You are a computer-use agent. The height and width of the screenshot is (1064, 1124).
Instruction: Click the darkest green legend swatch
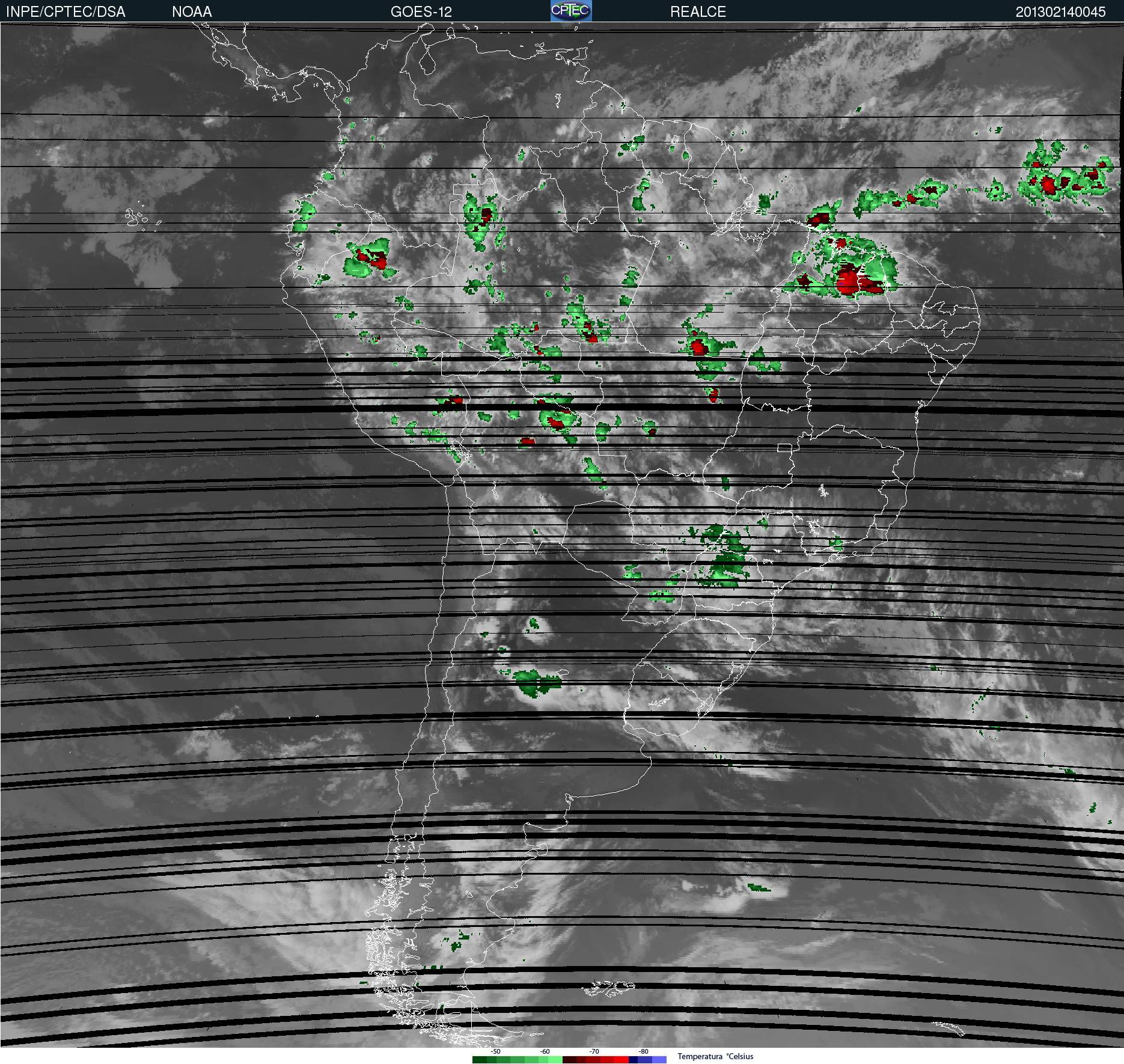click(x=480, y=1060)
